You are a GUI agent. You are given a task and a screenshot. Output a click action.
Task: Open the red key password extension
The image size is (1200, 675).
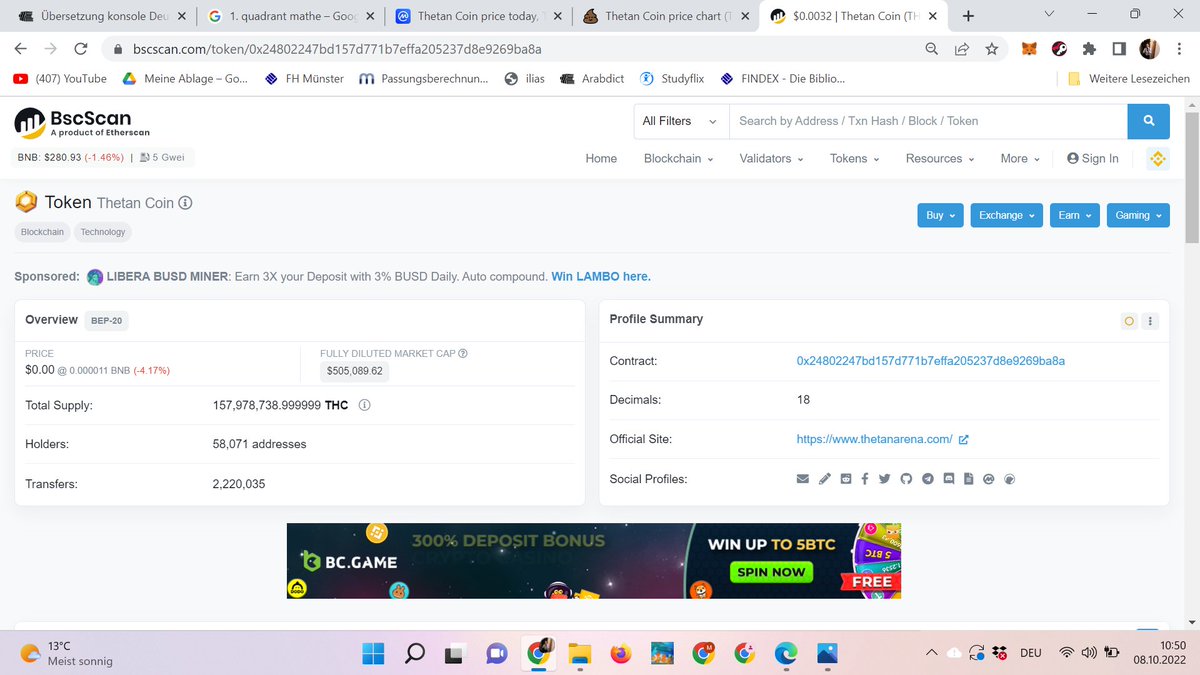coord(1059,48)
